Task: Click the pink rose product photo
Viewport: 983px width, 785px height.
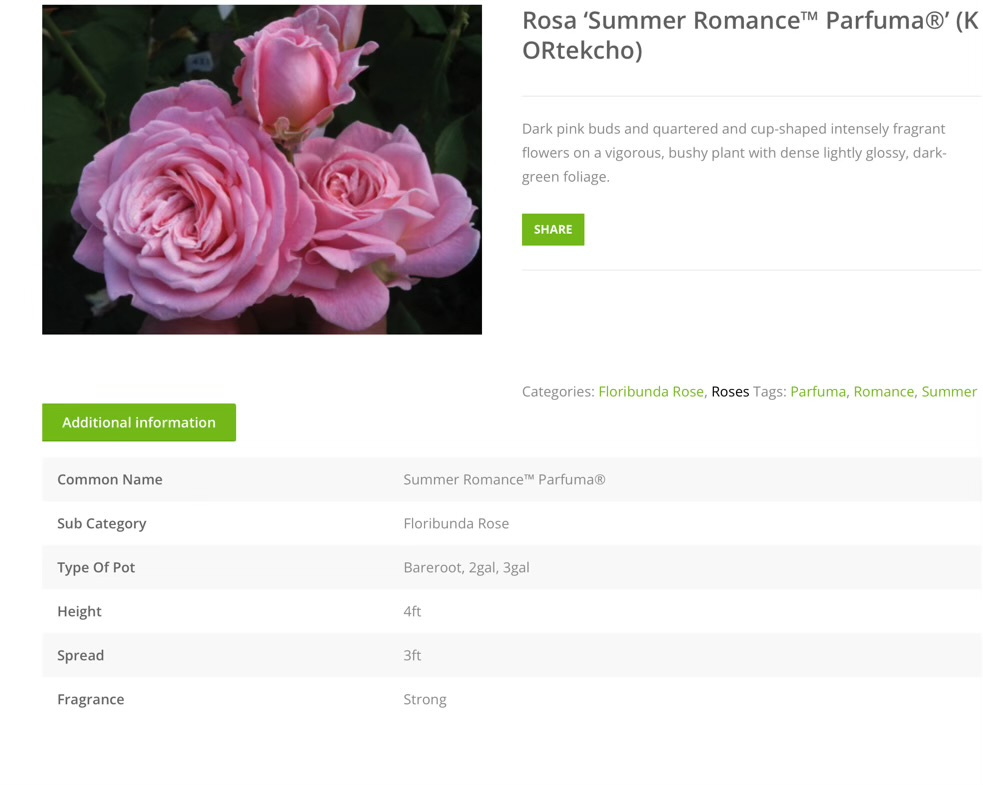Action: 262,170
